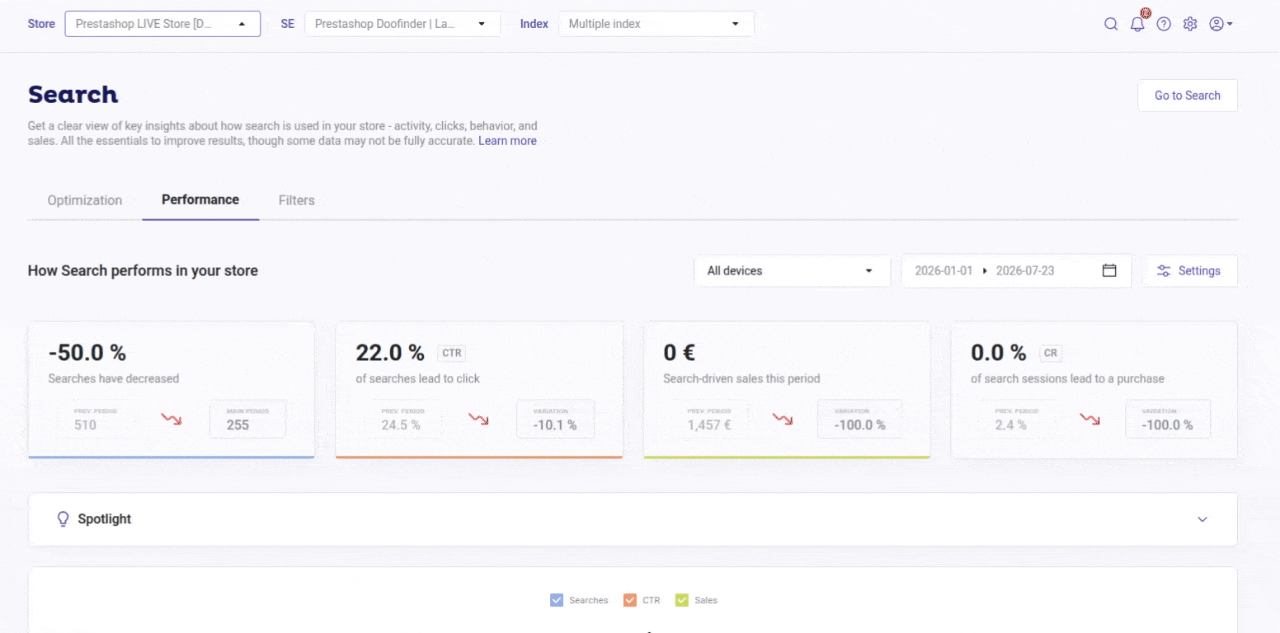
Task: Click the red trend arrow on CTR card
Action: click(x=479, y=419)
